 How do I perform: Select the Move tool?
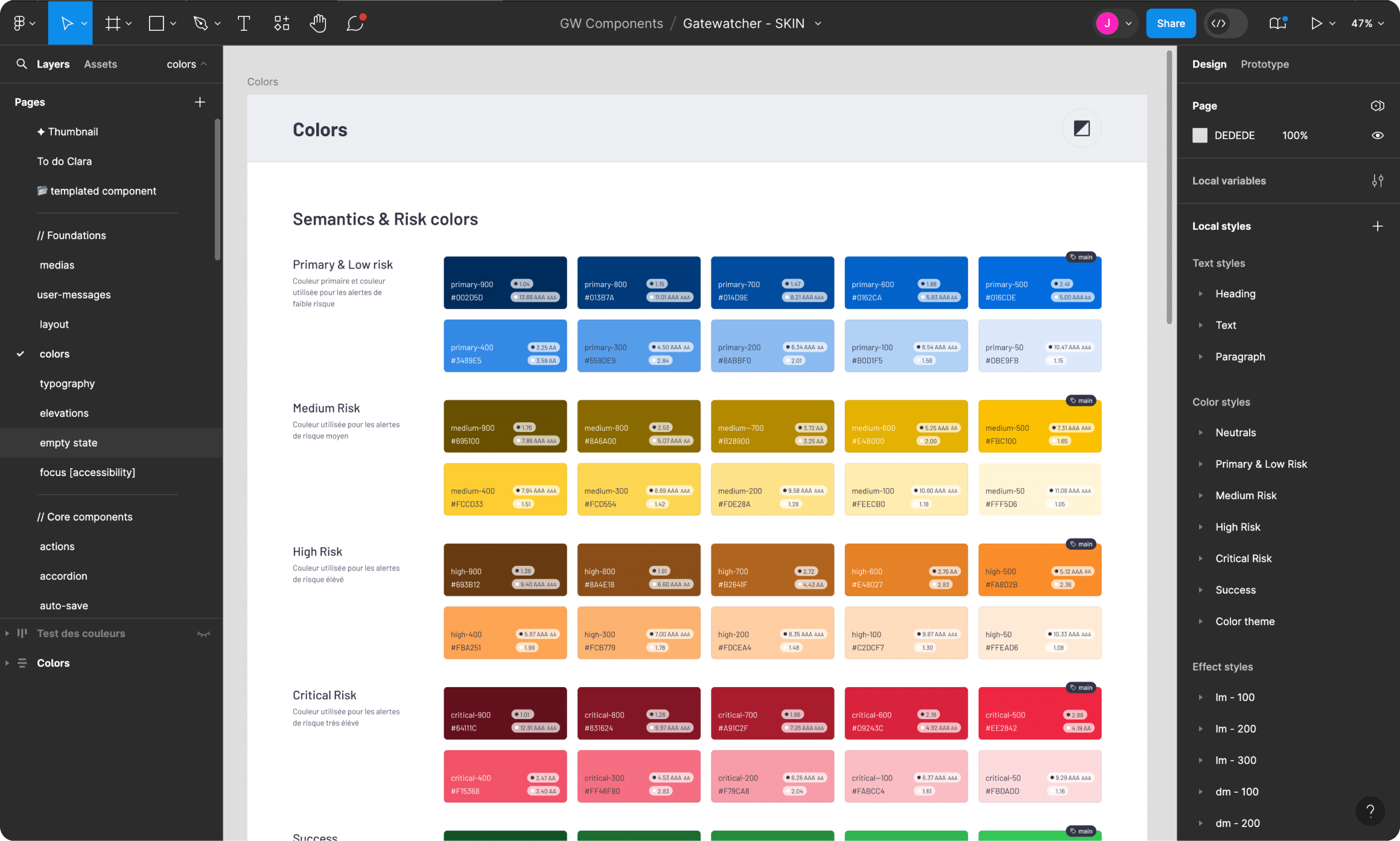coord(67,23)
